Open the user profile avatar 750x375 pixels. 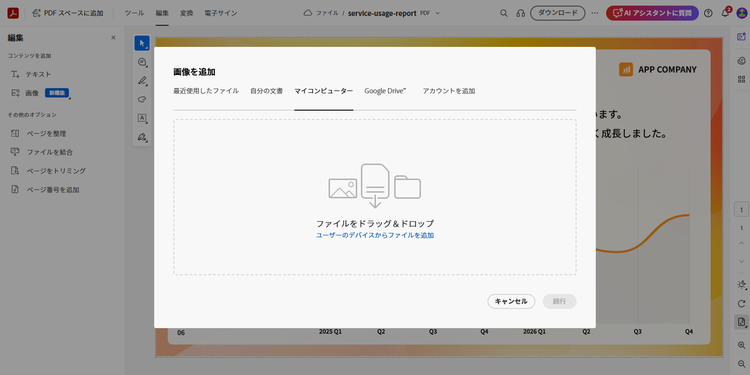click(x=741, y=13)
